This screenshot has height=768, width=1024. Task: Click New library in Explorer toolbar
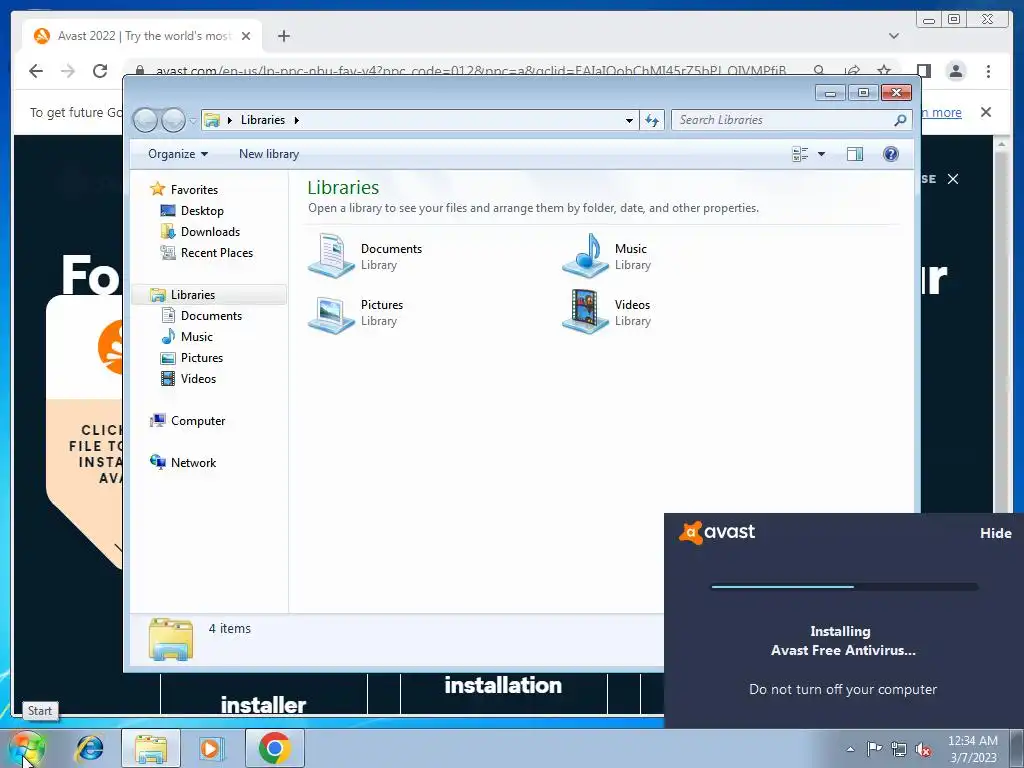[x=269, y=154]
